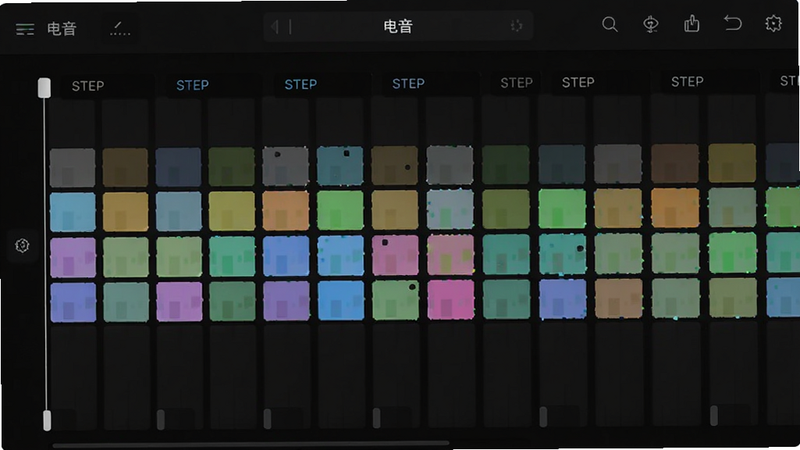
Task: Tap magenta pad, fourth row eighth column
Action: (451, 299)
